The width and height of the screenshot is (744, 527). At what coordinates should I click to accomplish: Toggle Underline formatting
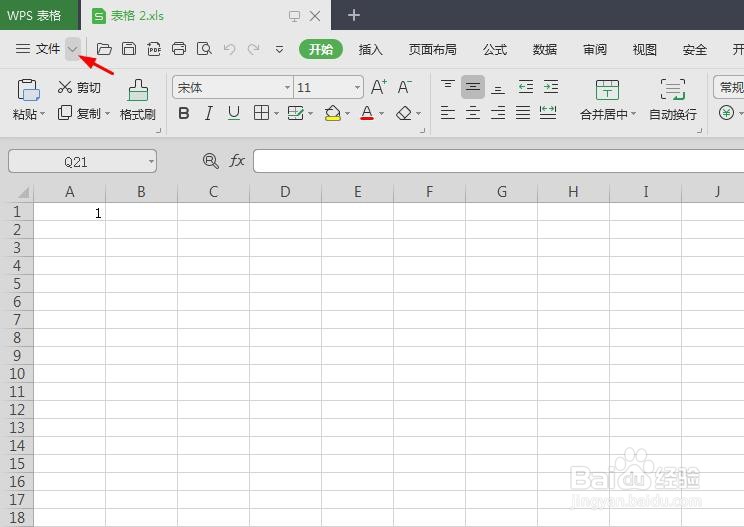point(233,113)
